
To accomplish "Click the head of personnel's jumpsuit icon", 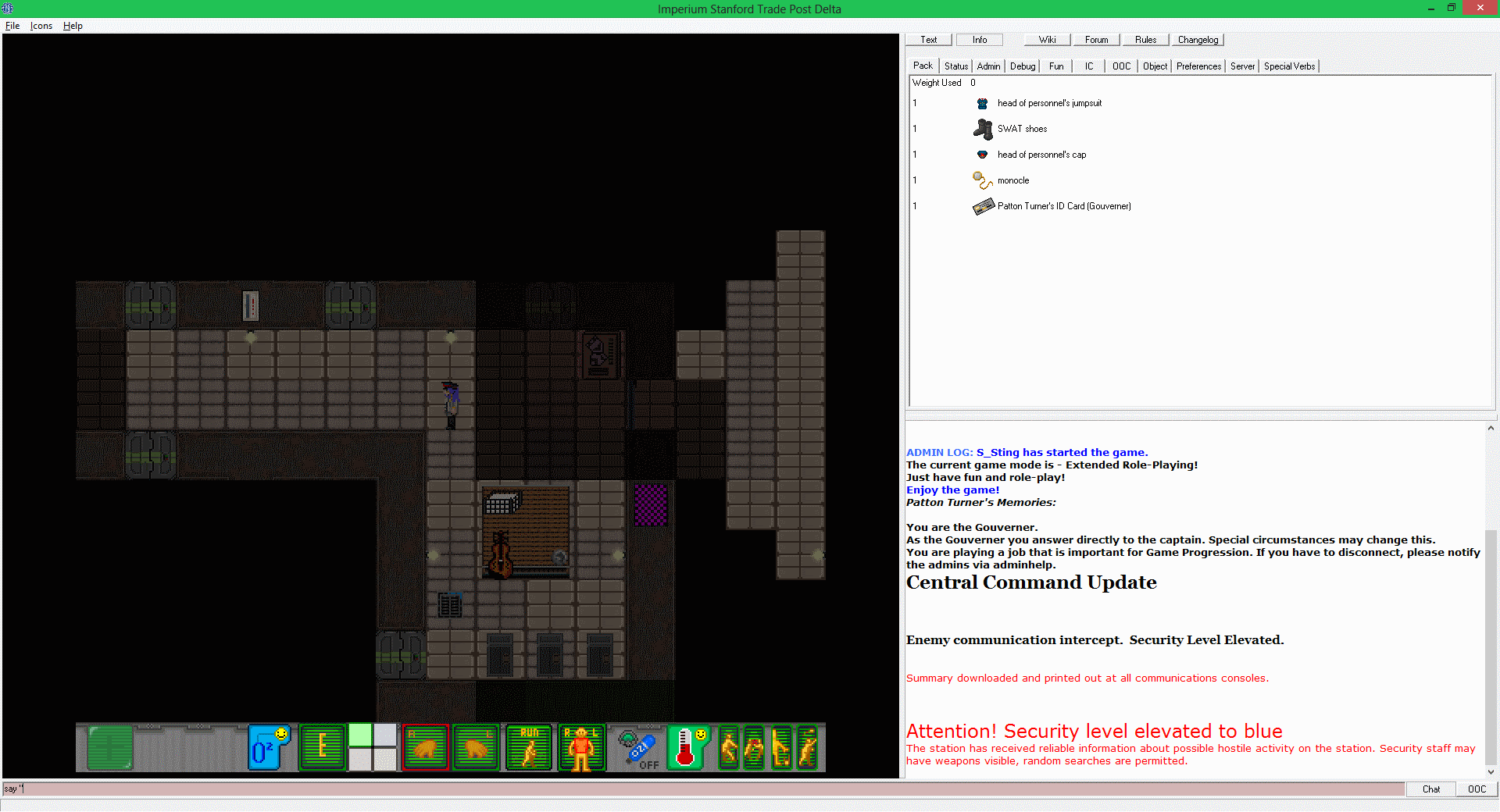I will (x=982, y=103).
